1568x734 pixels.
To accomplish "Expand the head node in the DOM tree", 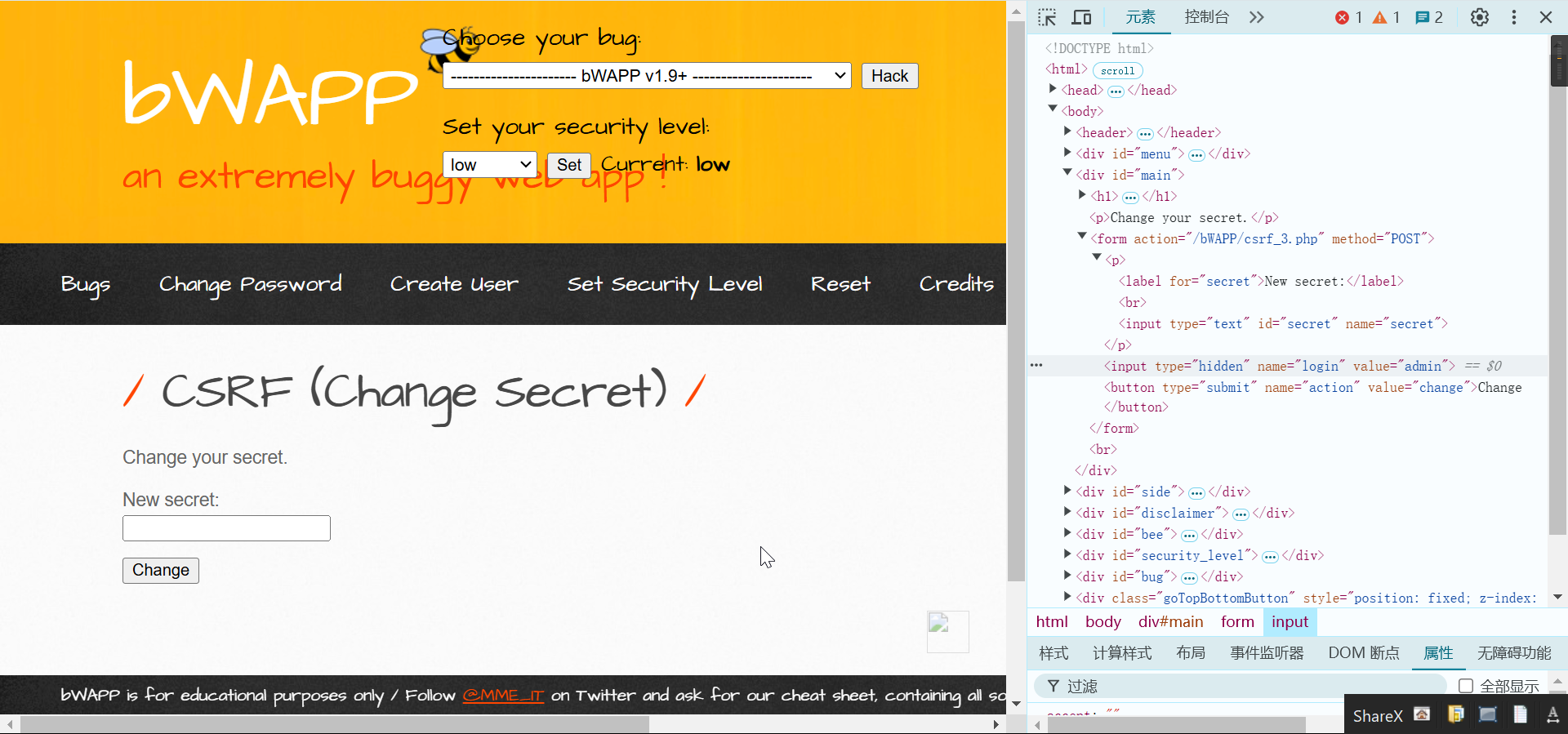I will pos(1053,89).
